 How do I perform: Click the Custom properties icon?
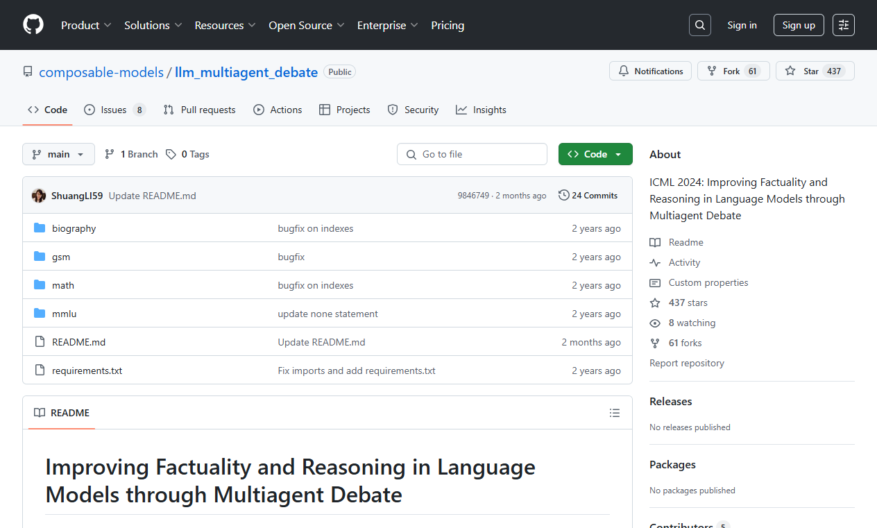tap(655, 282)
